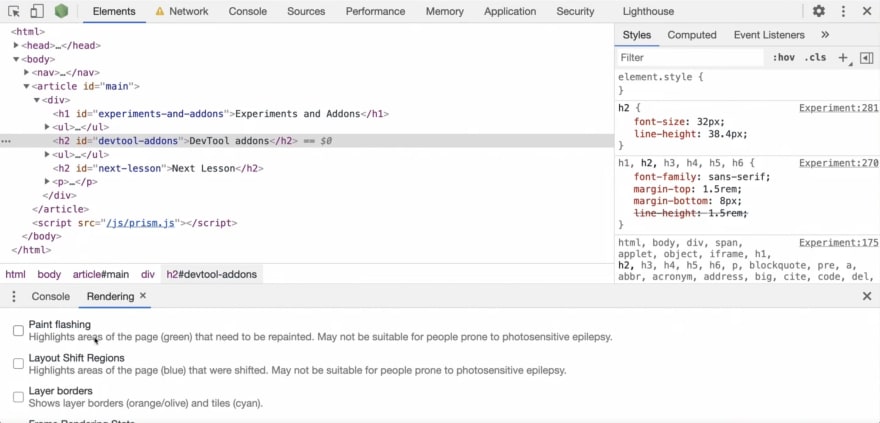Select h2#devtool-addons in the breadcrumb
Screen dimensions: 880x423
coord(212,274)
